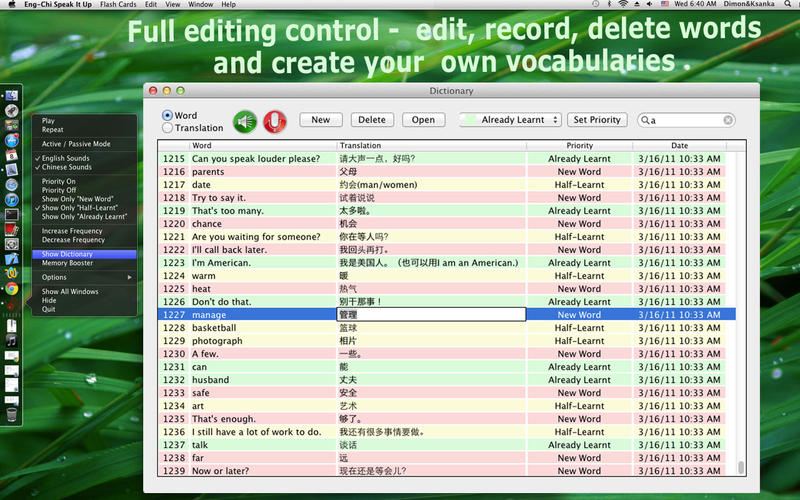The image size is (800, 500).
Task: Open the volume control in the menu bar
Action: [649, 4]
